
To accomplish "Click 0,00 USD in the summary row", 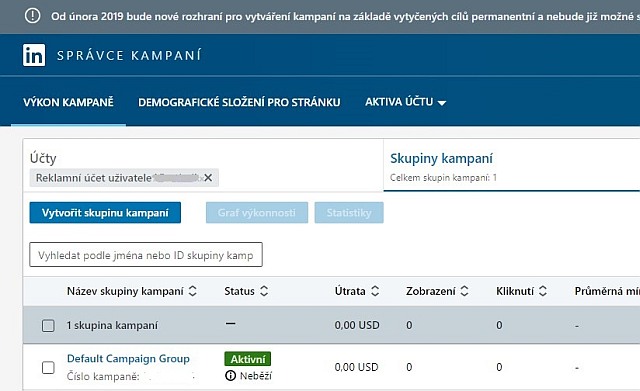I will coord(357,325).
